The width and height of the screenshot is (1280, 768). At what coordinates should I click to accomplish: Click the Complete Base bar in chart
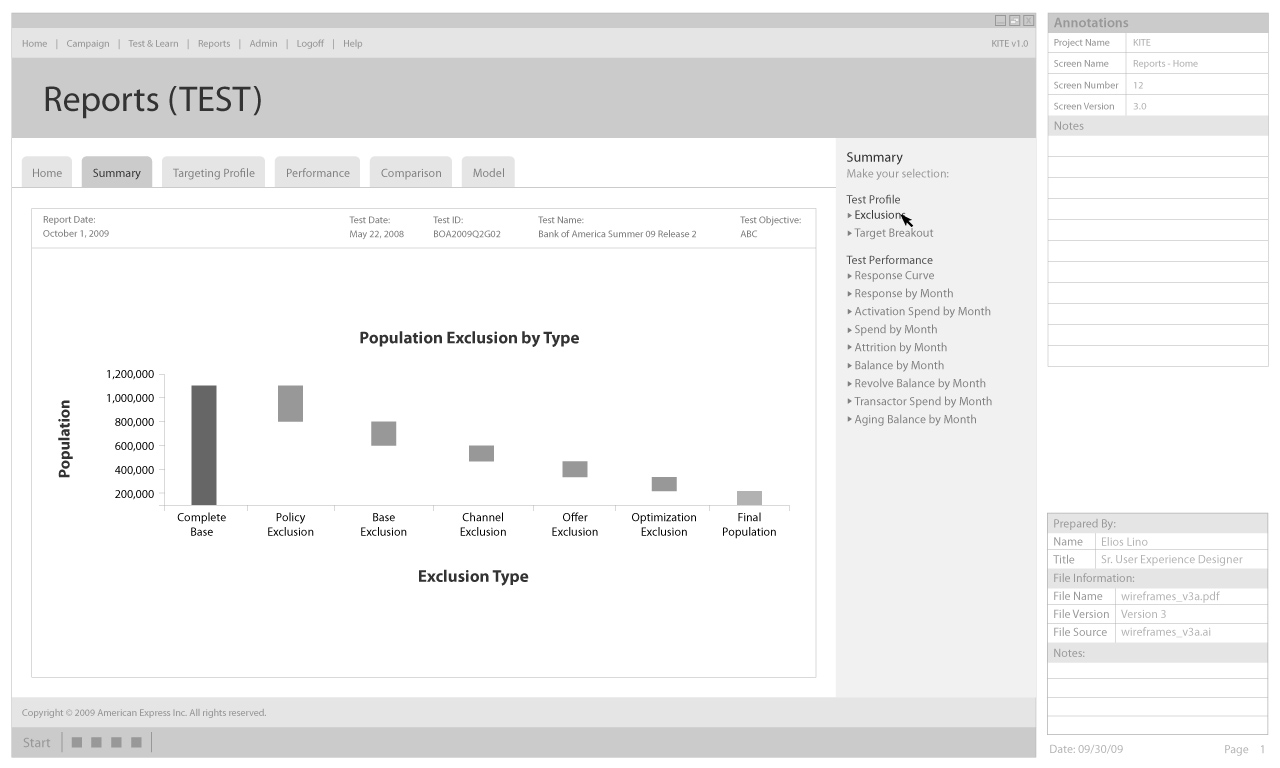point(204,445)
